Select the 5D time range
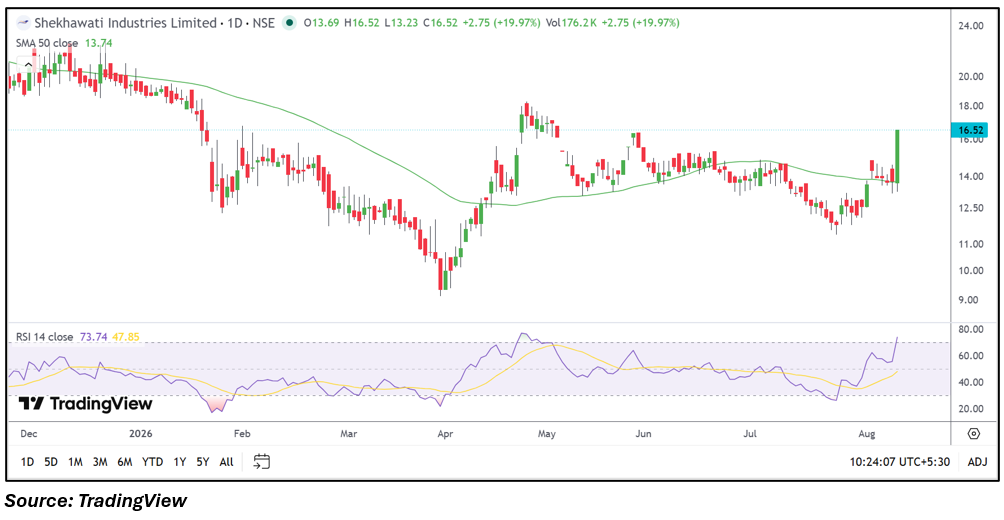 tap(51, 462)
